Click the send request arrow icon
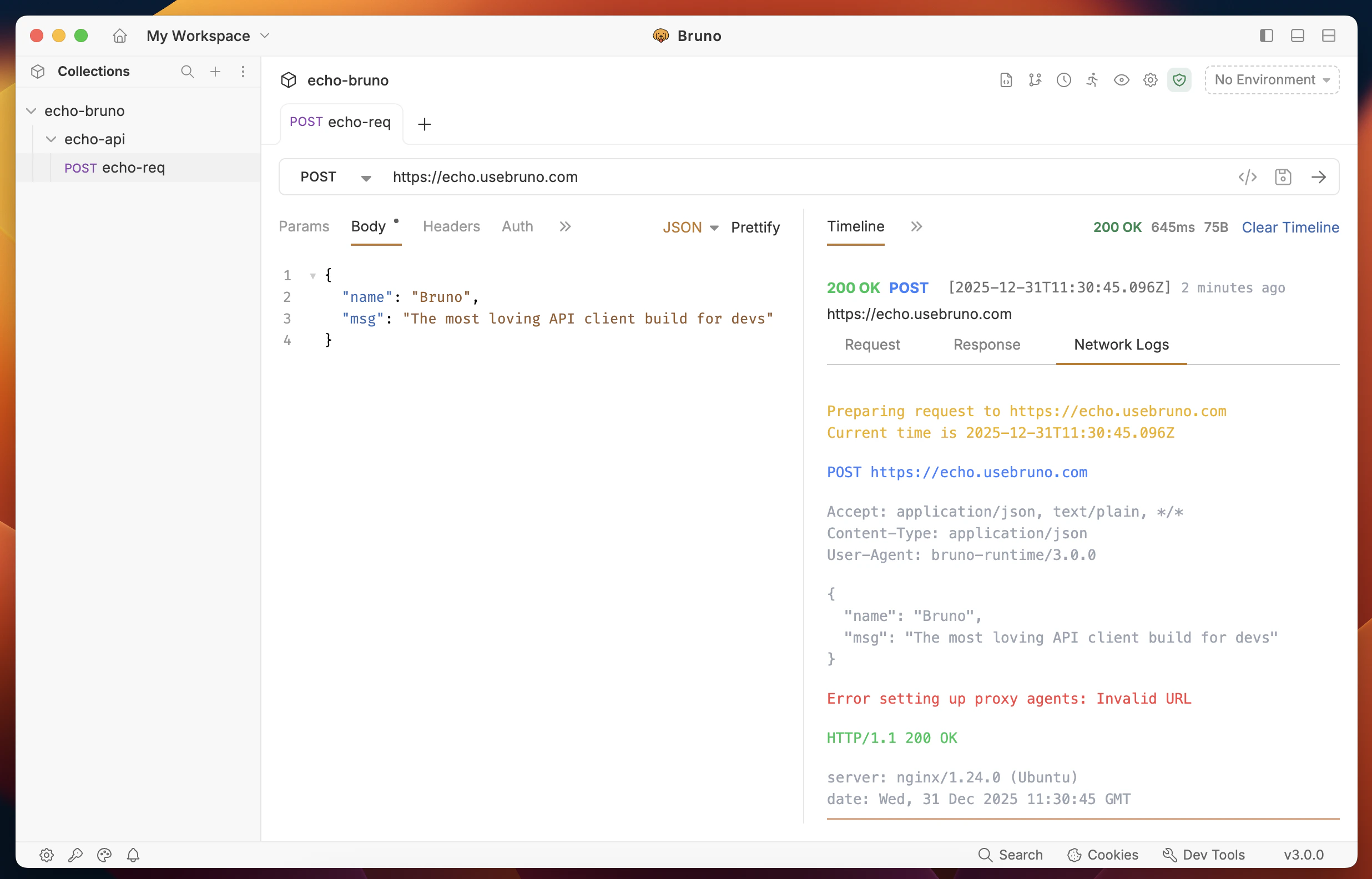This screenshot has width=1372, height=879. [x=1318, y=177]
